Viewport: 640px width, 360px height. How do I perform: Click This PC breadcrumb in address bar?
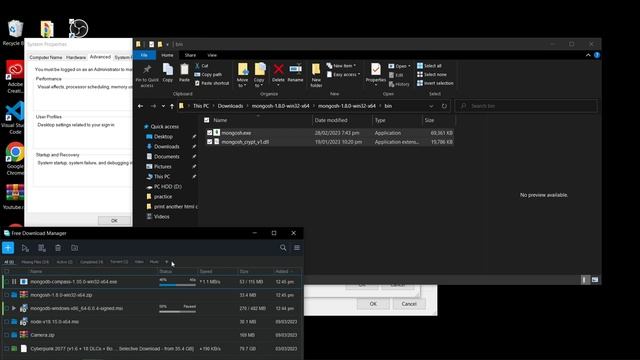[x=201, y=106]
